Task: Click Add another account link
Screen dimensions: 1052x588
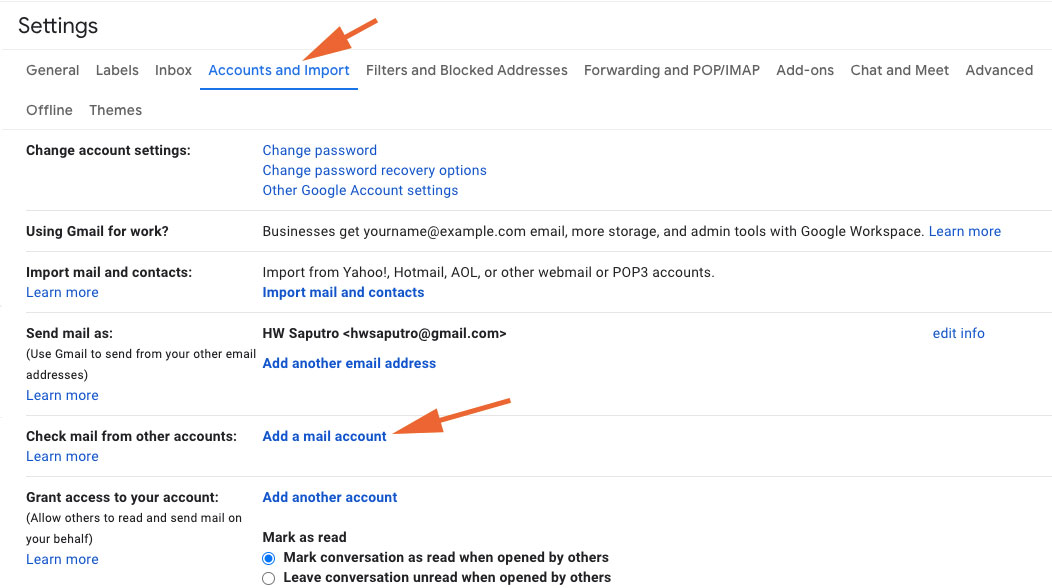Action: point(329,497)
